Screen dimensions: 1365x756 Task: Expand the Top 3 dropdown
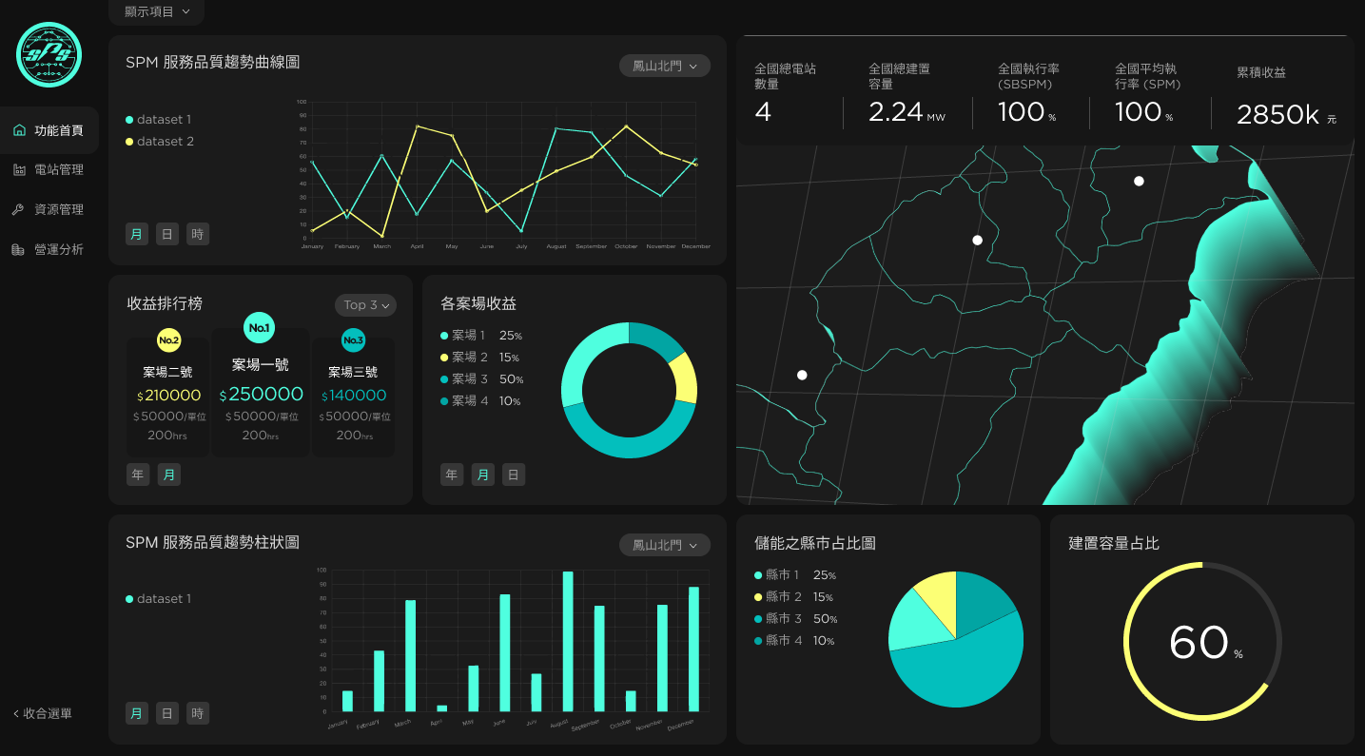pos(365,305)
